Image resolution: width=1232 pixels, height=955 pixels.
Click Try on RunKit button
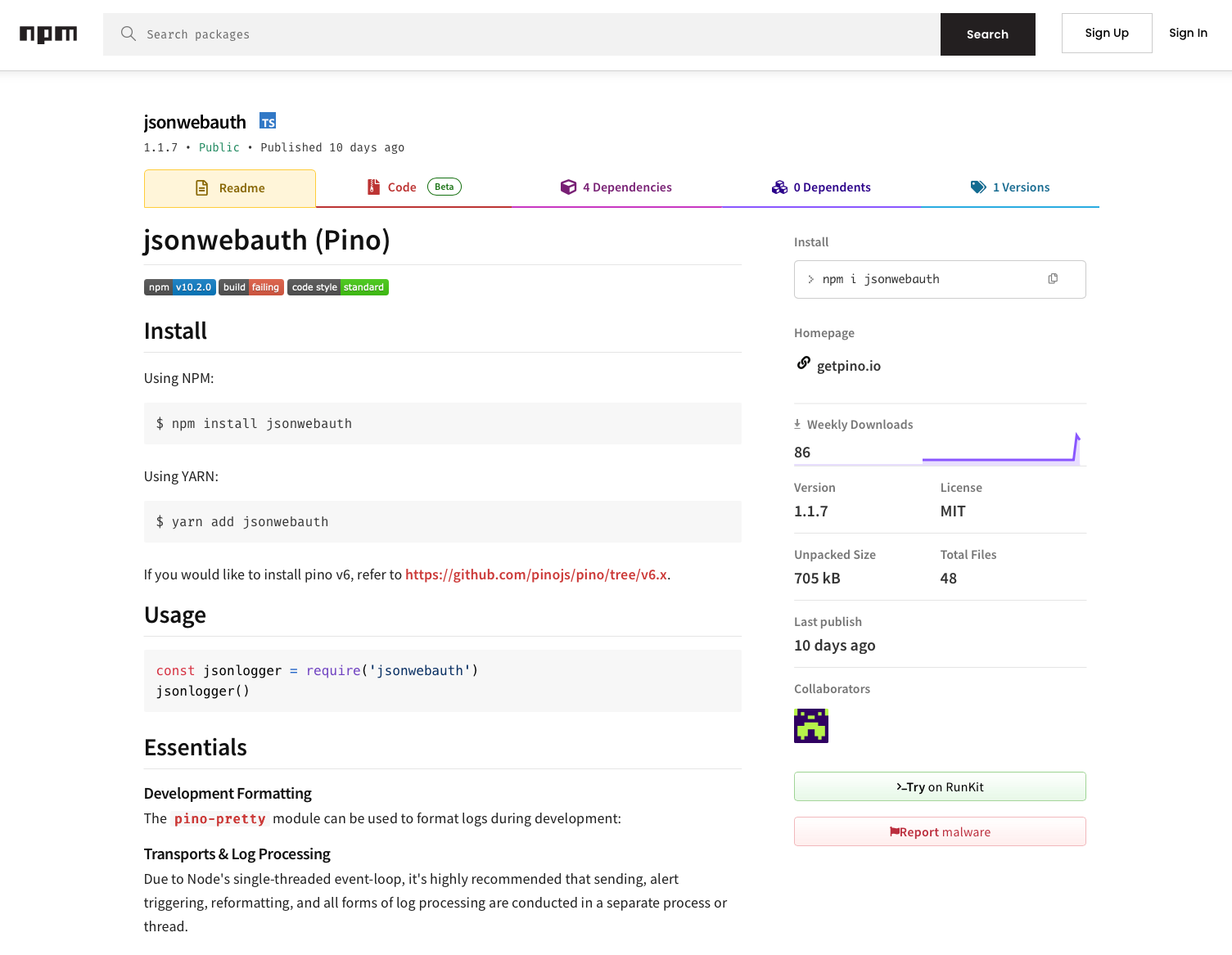tap(940, 786)
